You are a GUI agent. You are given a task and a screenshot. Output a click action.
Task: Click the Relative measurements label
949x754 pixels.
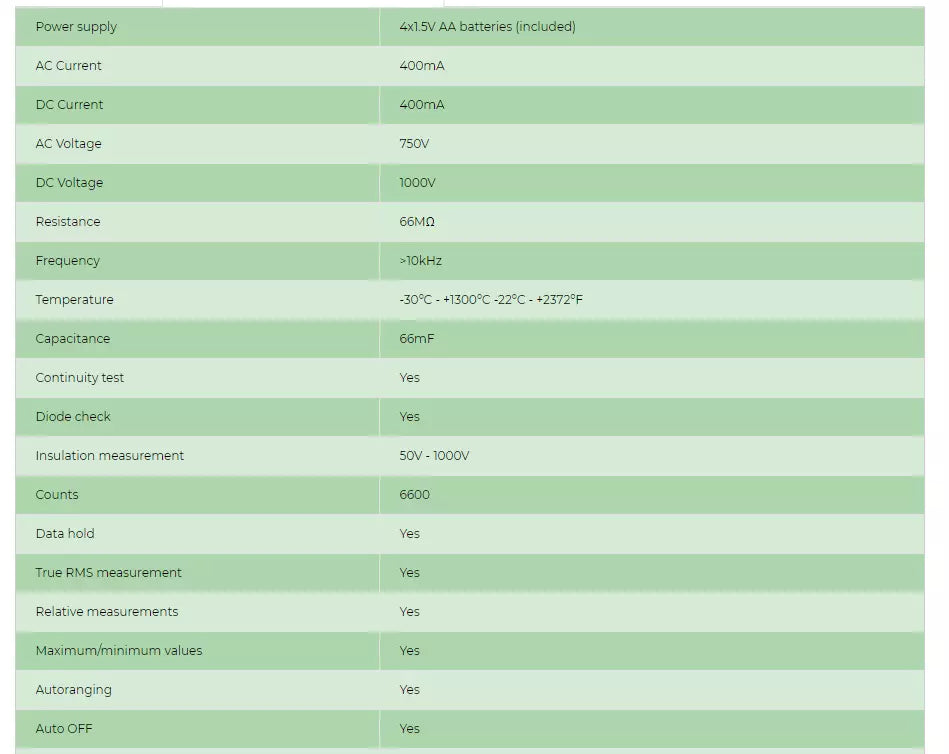tap(107, 612)
